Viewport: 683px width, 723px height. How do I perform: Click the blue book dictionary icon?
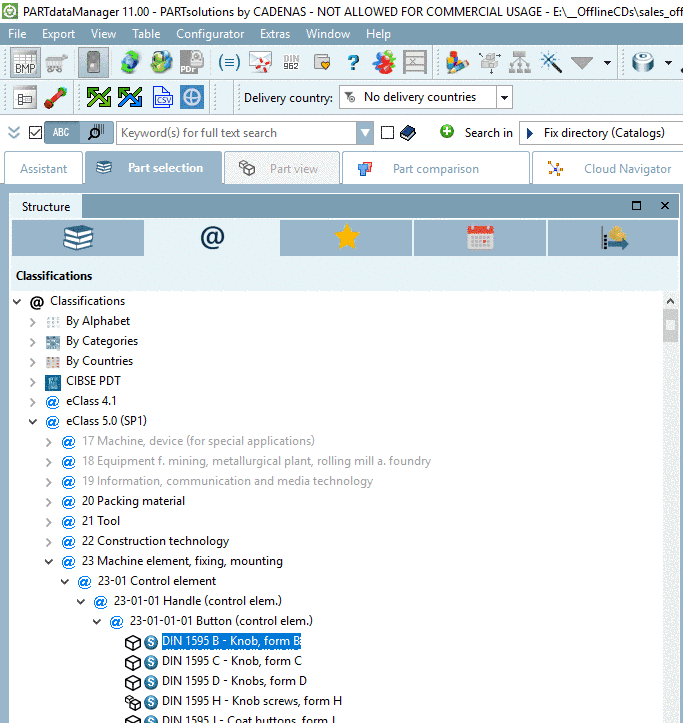coord(408,133)
